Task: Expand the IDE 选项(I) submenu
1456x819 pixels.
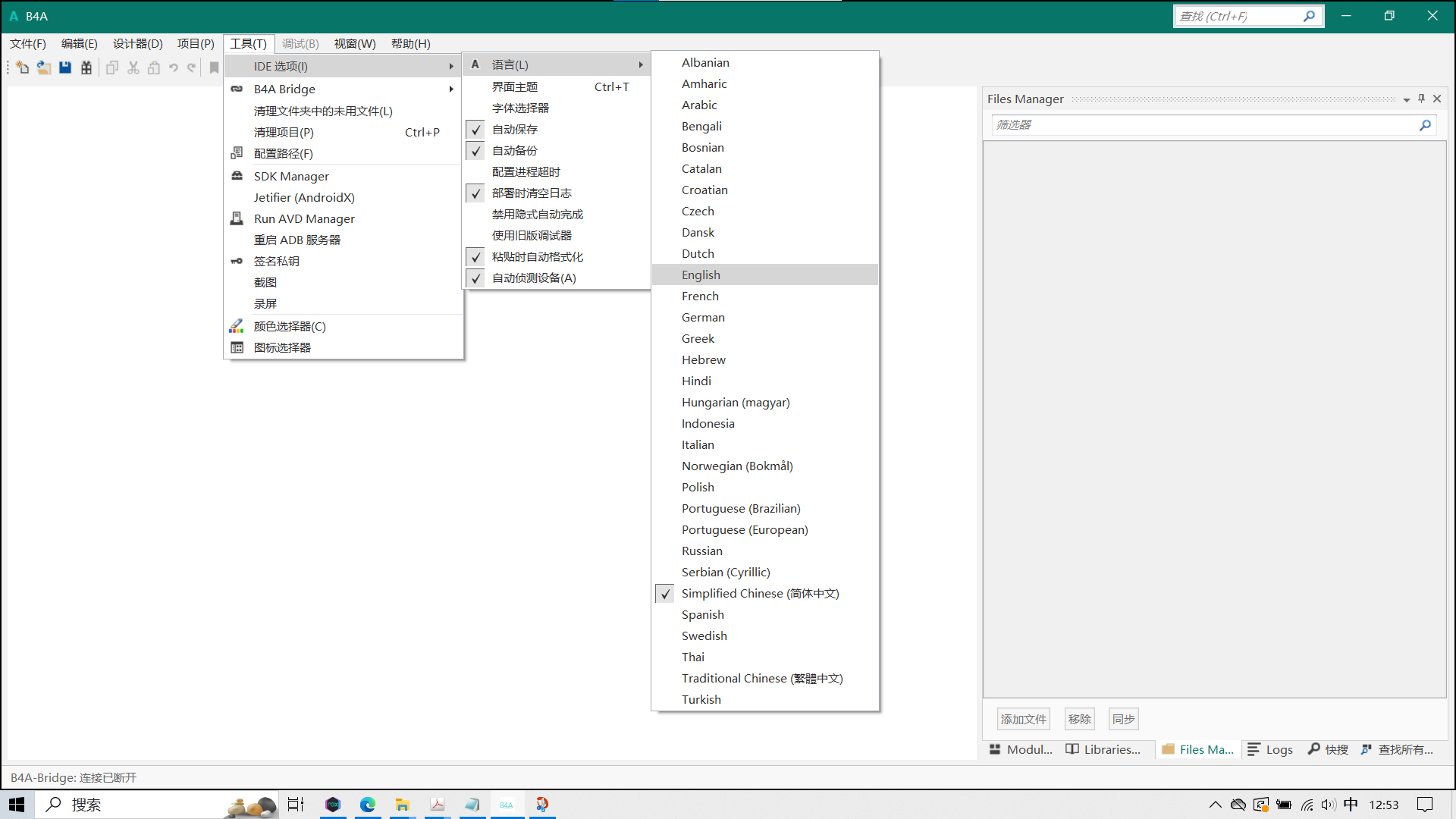Action: pyautogui.click(x=344, y=67)
